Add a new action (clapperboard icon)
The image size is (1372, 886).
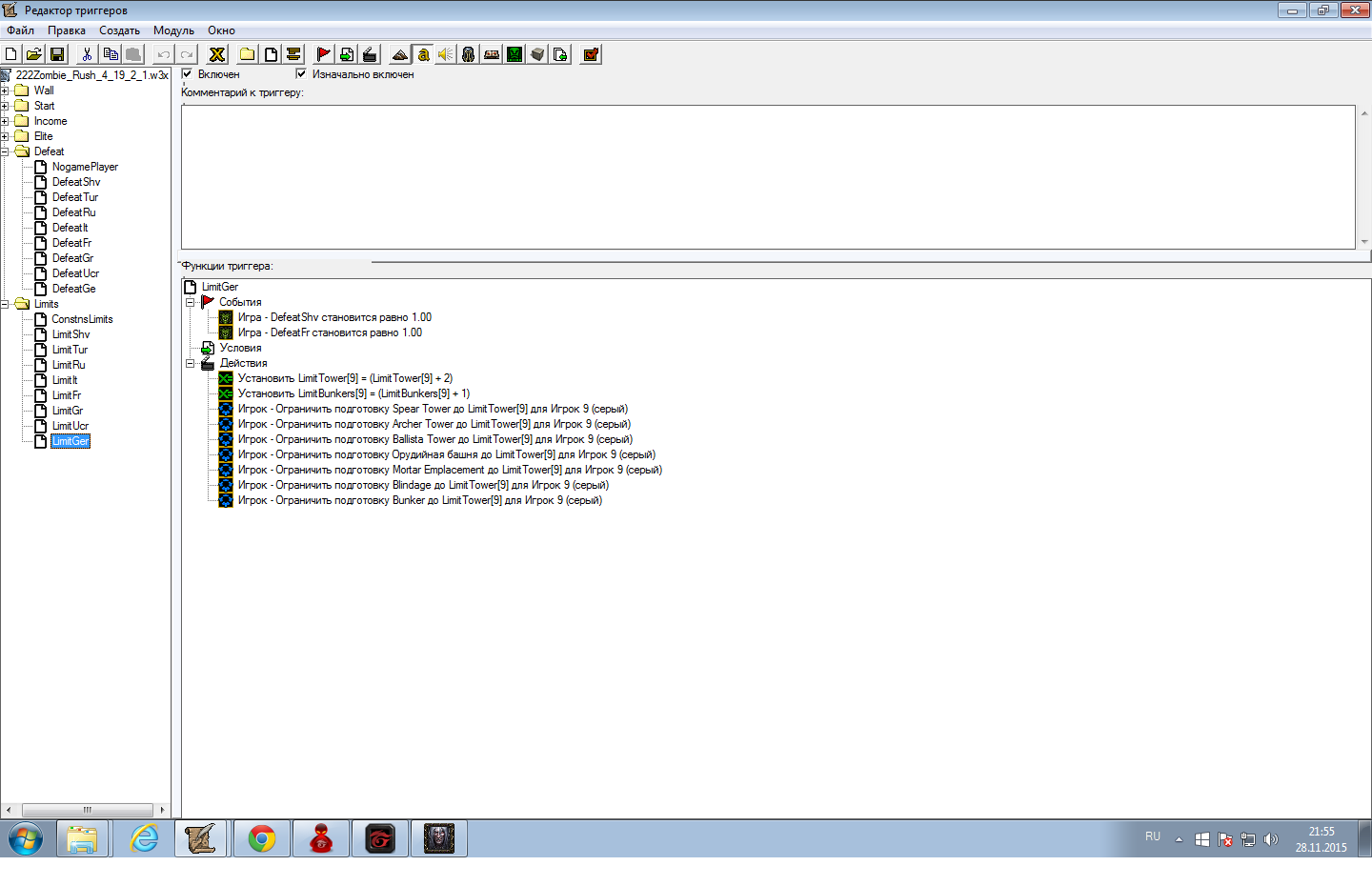click(x=370, y=54)
